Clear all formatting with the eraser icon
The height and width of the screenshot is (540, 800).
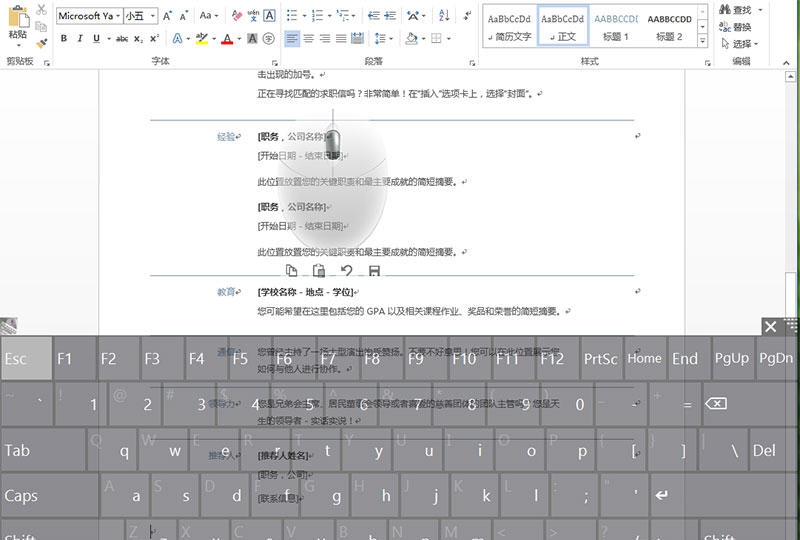click(236, 16)
